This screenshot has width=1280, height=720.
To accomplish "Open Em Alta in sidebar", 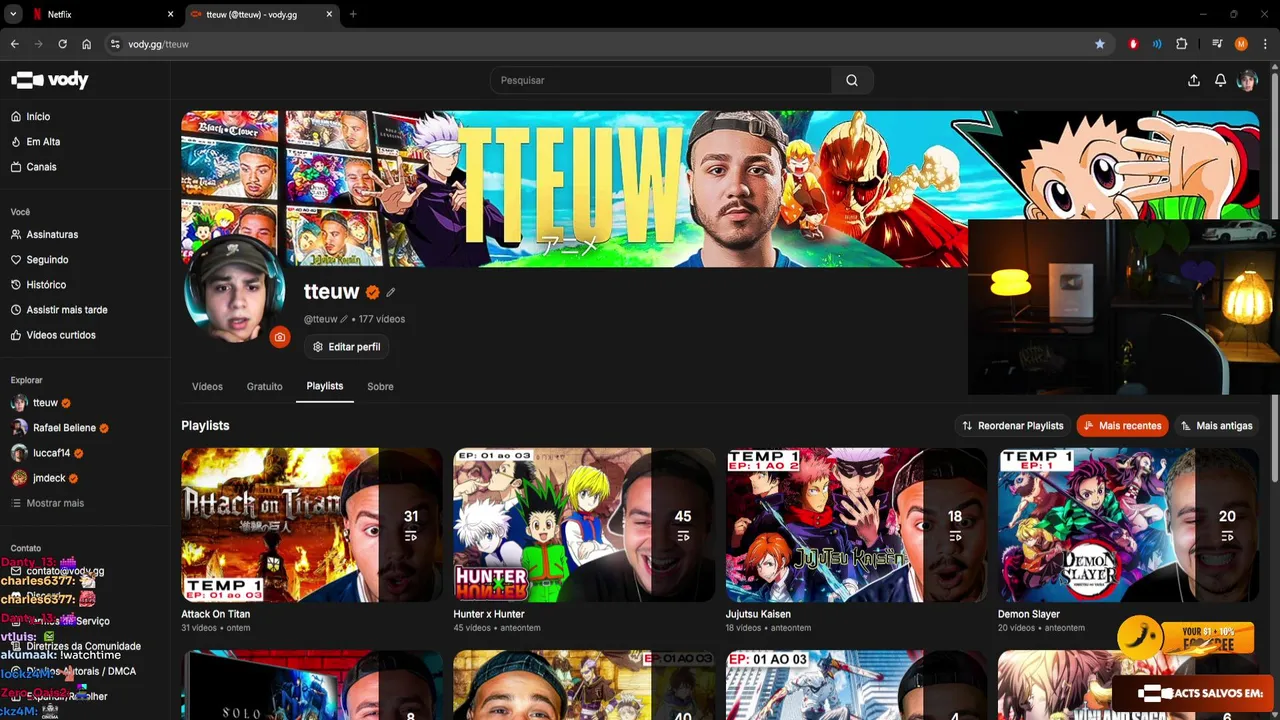I will pyautogui.click(x=43, y=142).
